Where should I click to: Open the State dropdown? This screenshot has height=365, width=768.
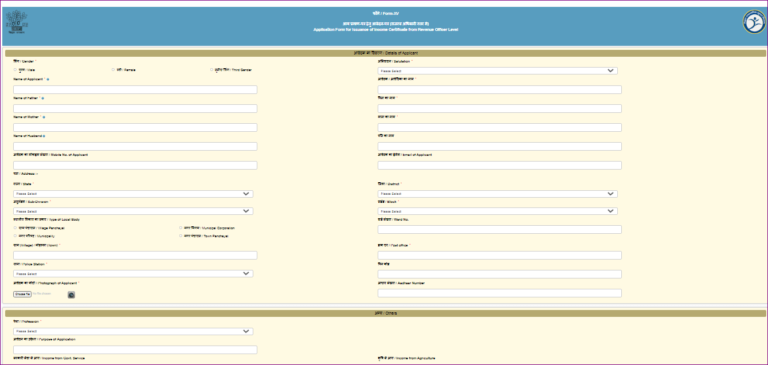pos(133,194)
